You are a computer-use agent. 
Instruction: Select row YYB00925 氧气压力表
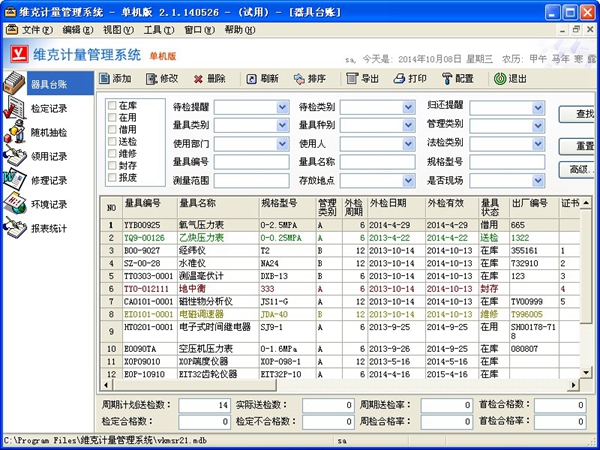(341, 225)
